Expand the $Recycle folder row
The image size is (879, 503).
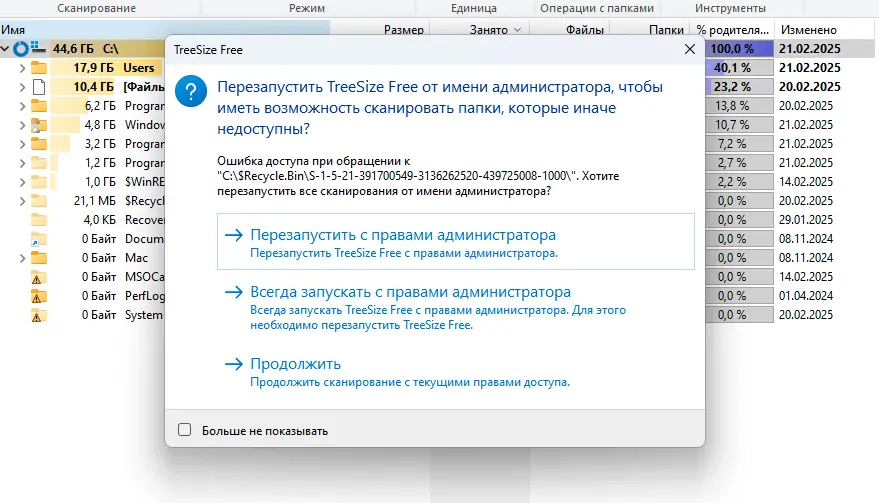tap(22, 201)
